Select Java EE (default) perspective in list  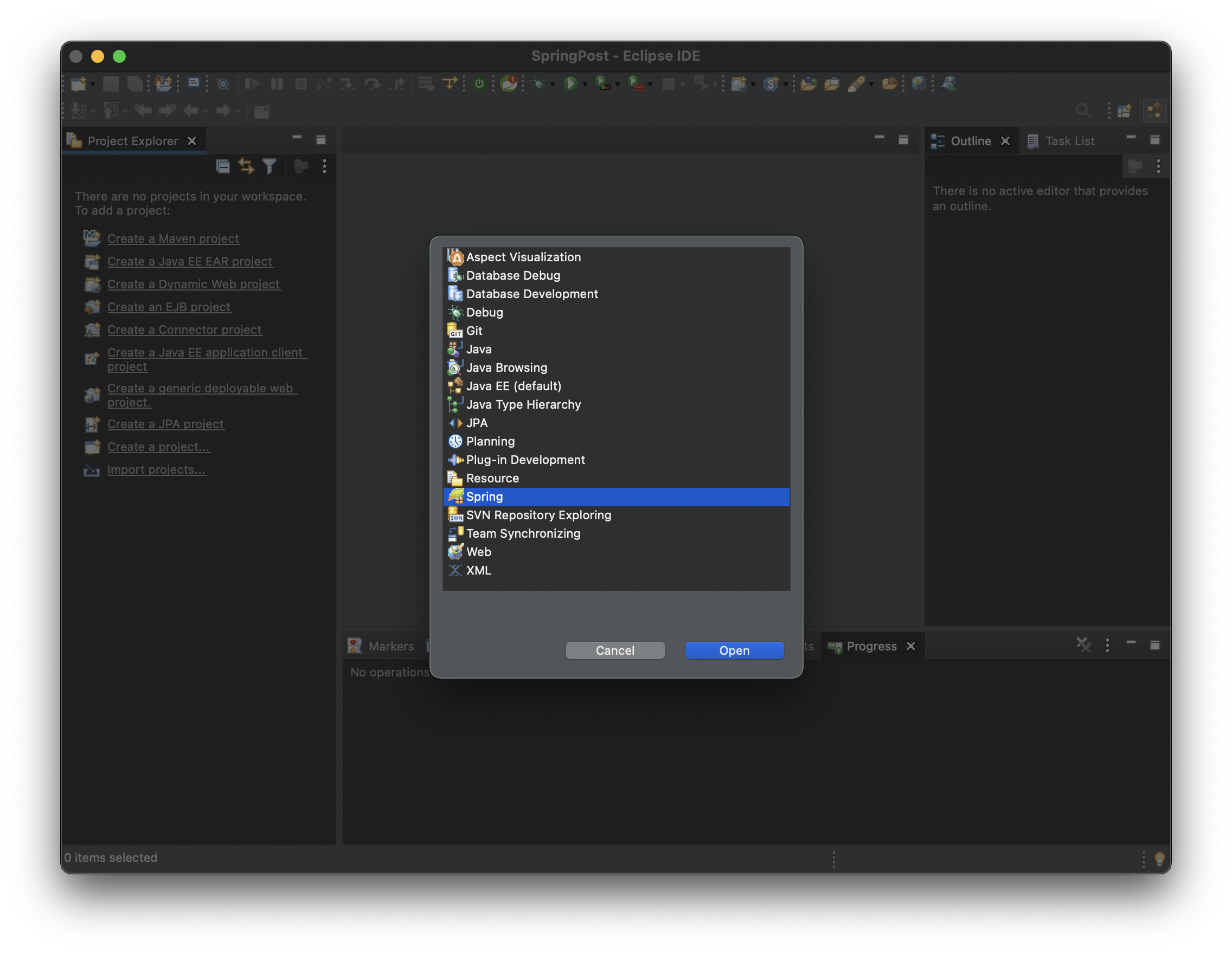coord(514,385)
